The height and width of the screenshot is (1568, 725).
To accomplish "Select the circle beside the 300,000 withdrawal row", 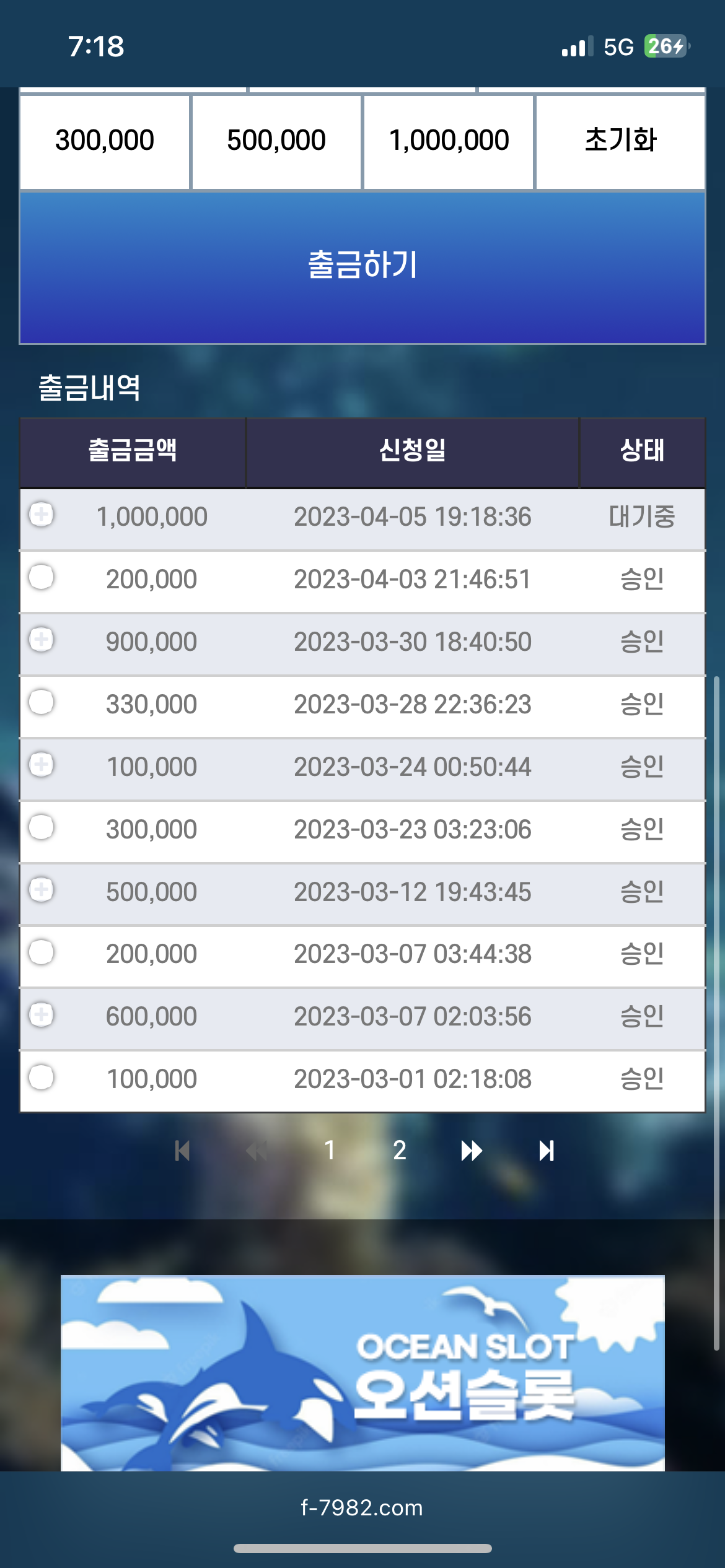I will [x=42, y=827].
